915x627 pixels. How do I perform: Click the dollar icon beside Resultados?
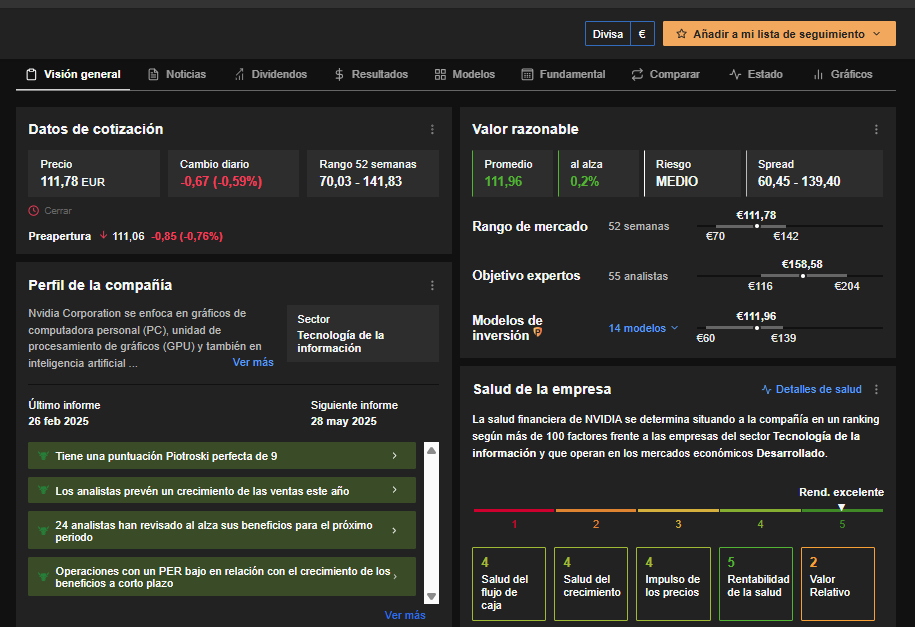click(x=339, y=74)
